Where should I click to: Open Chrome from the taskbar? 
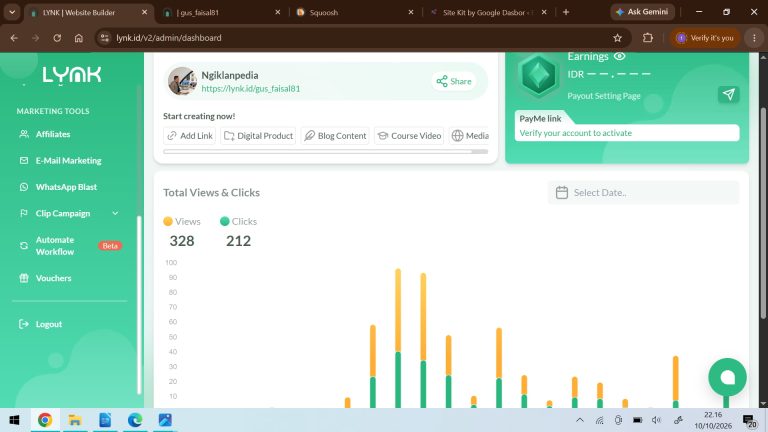tap(45, 420)
